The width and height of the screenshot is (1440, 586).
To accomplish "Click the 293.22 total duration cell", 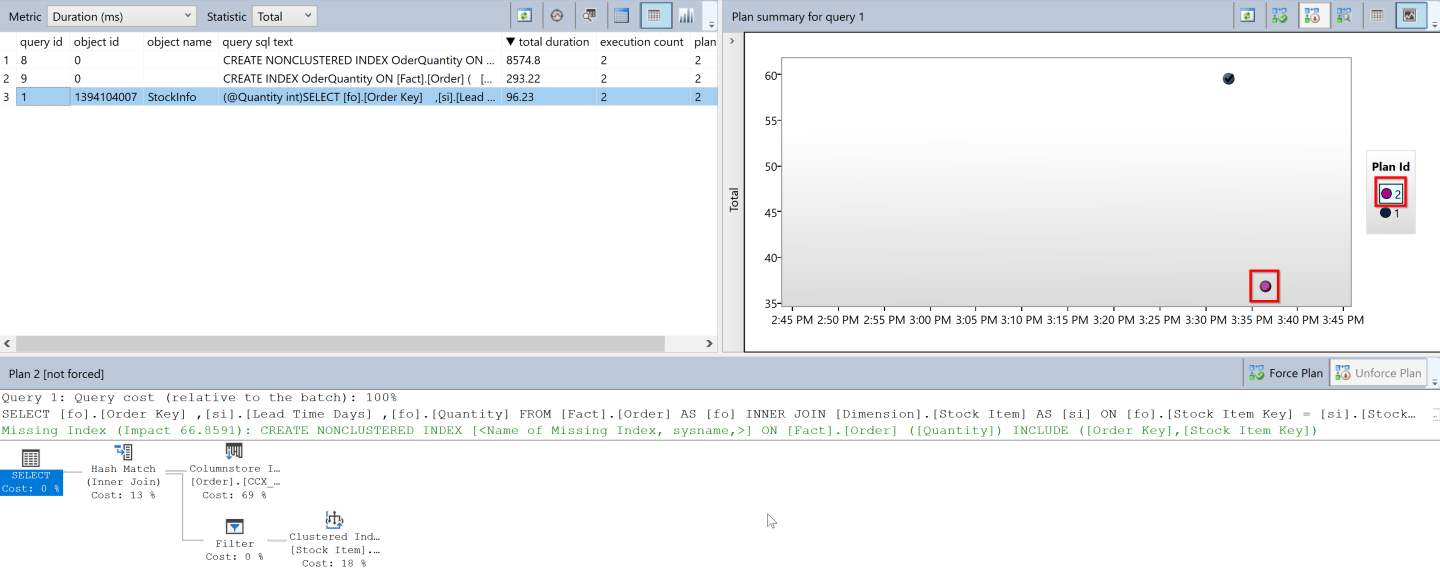I will click(549, 78).
